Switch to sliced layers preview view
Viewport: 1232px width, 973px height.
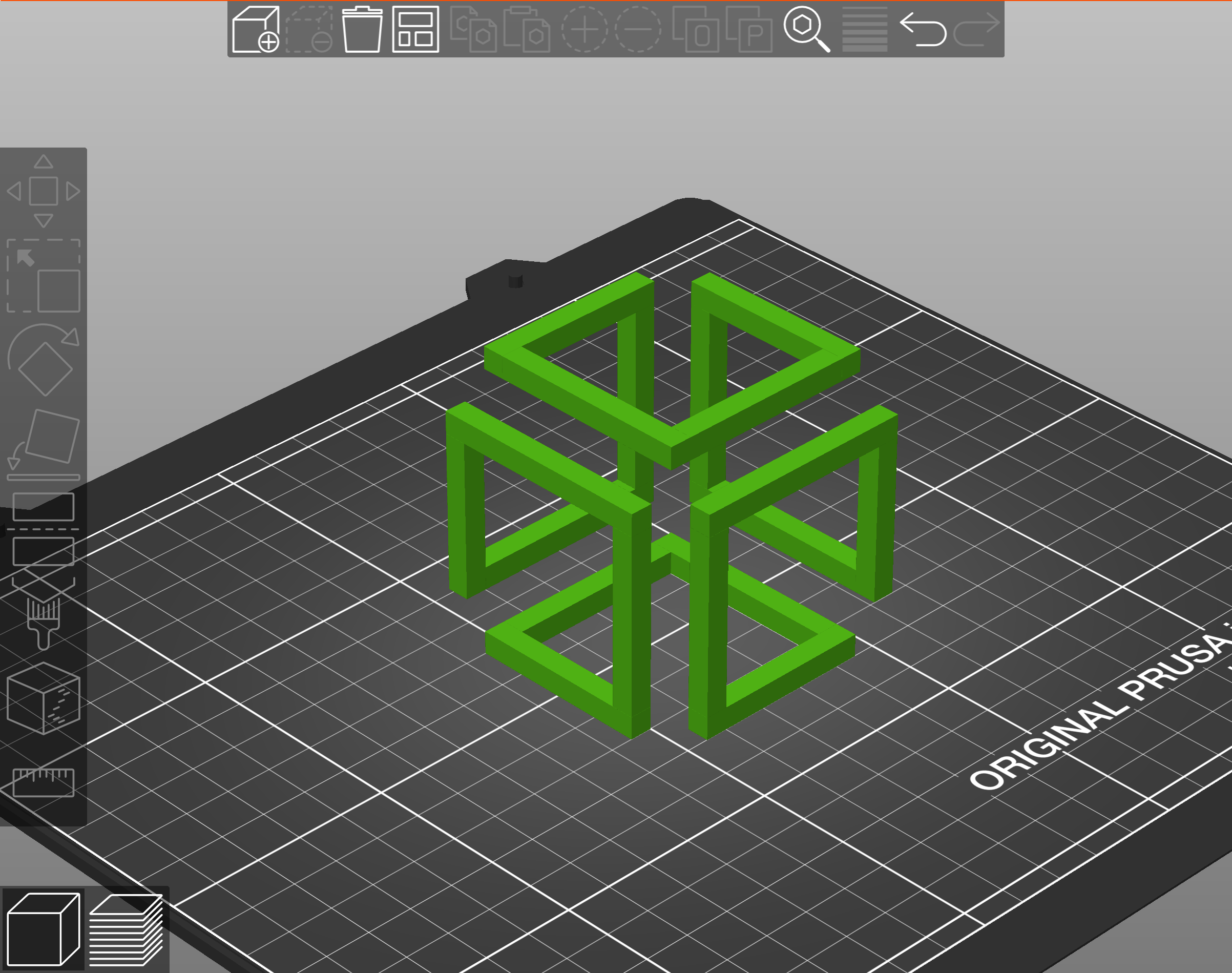[126, 929]
